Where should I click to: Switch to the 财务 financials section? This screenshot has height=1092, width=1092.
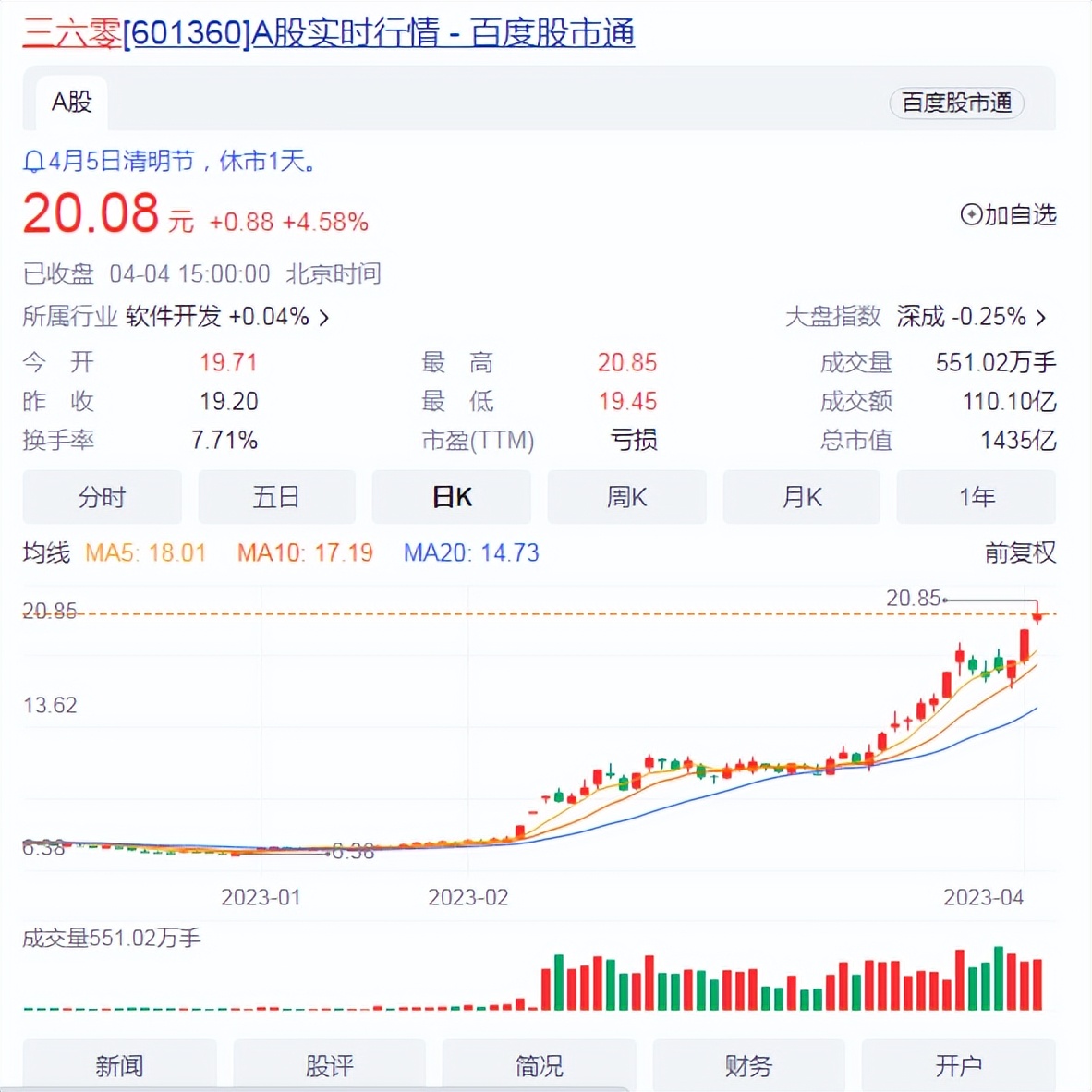coord(747,1066)
